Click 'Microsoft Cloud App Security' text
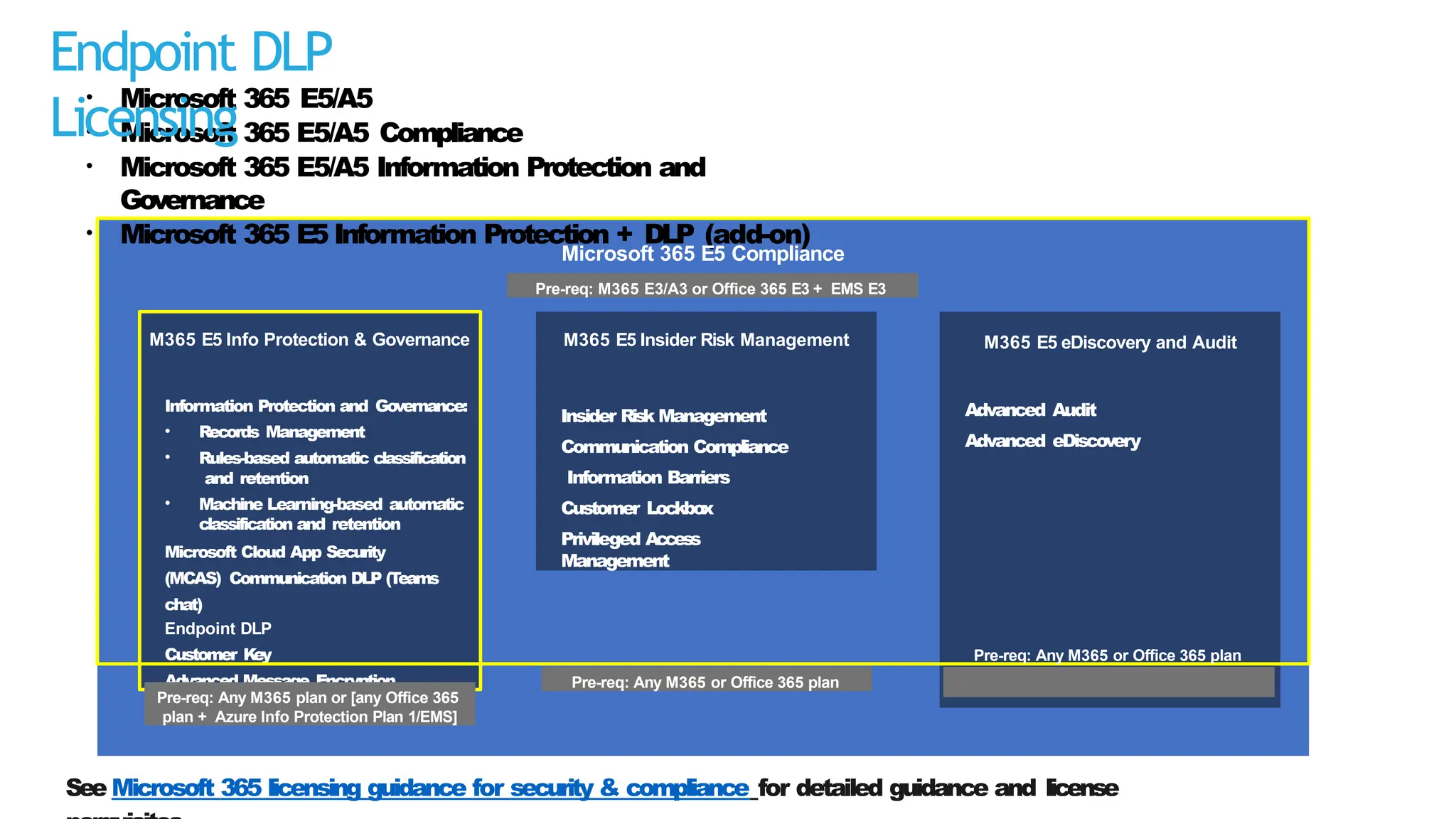This screenshot has height=819, width=1456. pyautogui.click(x=275, y=552)
